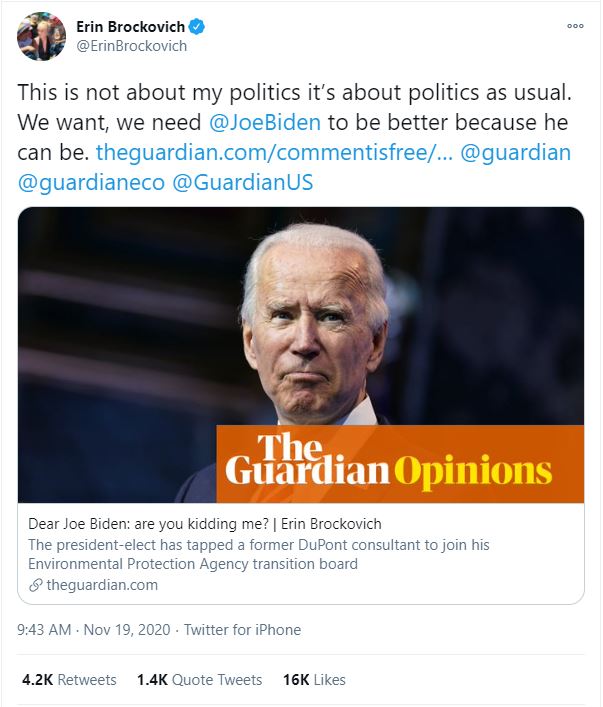This screenshot has height=707, width=603.
Task: Click the blue verified badge
Action: (196, 27)
